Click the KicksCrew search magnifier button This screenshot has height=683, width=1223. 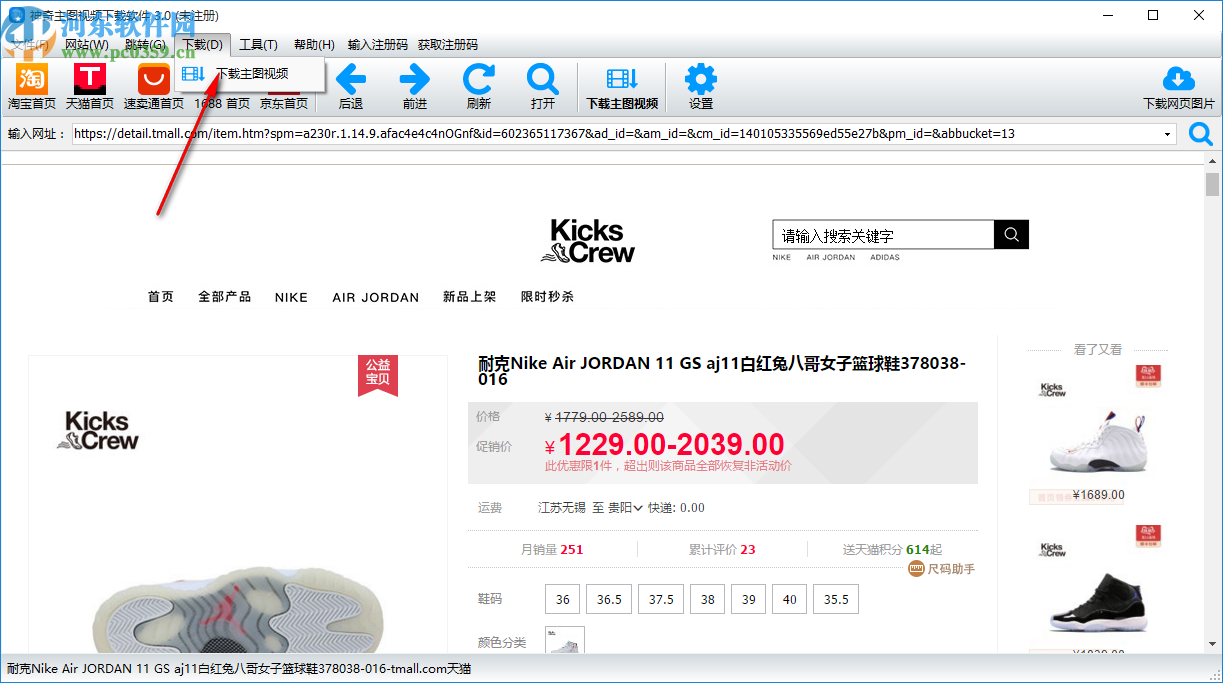tap(1010, 234)
